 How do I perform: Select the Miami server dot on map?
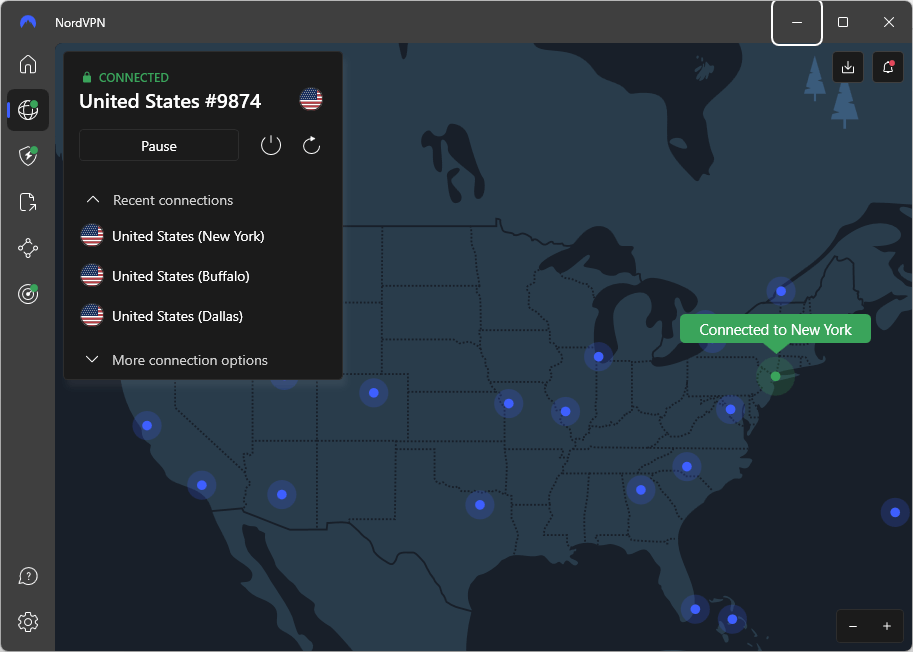pyautogui.click(x=695, y=610)
